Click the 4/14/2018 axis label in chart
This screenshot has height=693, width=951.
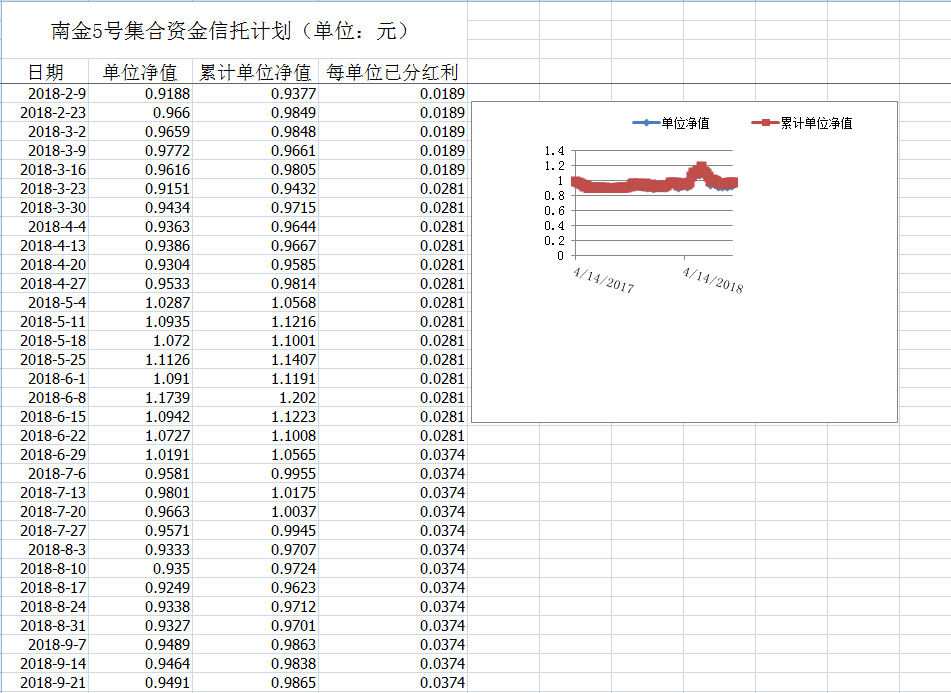click(x=713, y=280)
